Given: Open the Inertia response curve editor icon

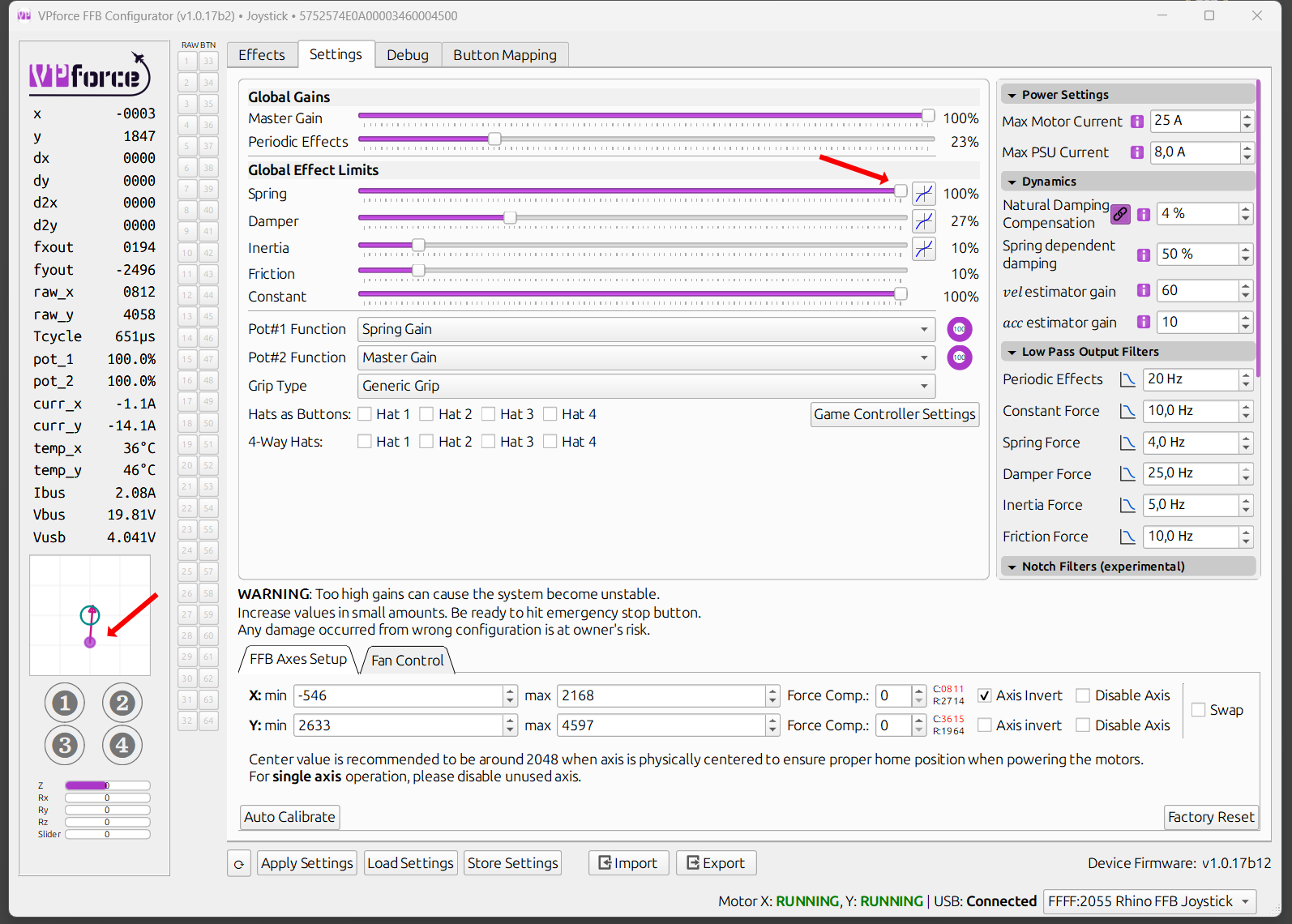Looking at the screenshot, I should pos(924,249).
